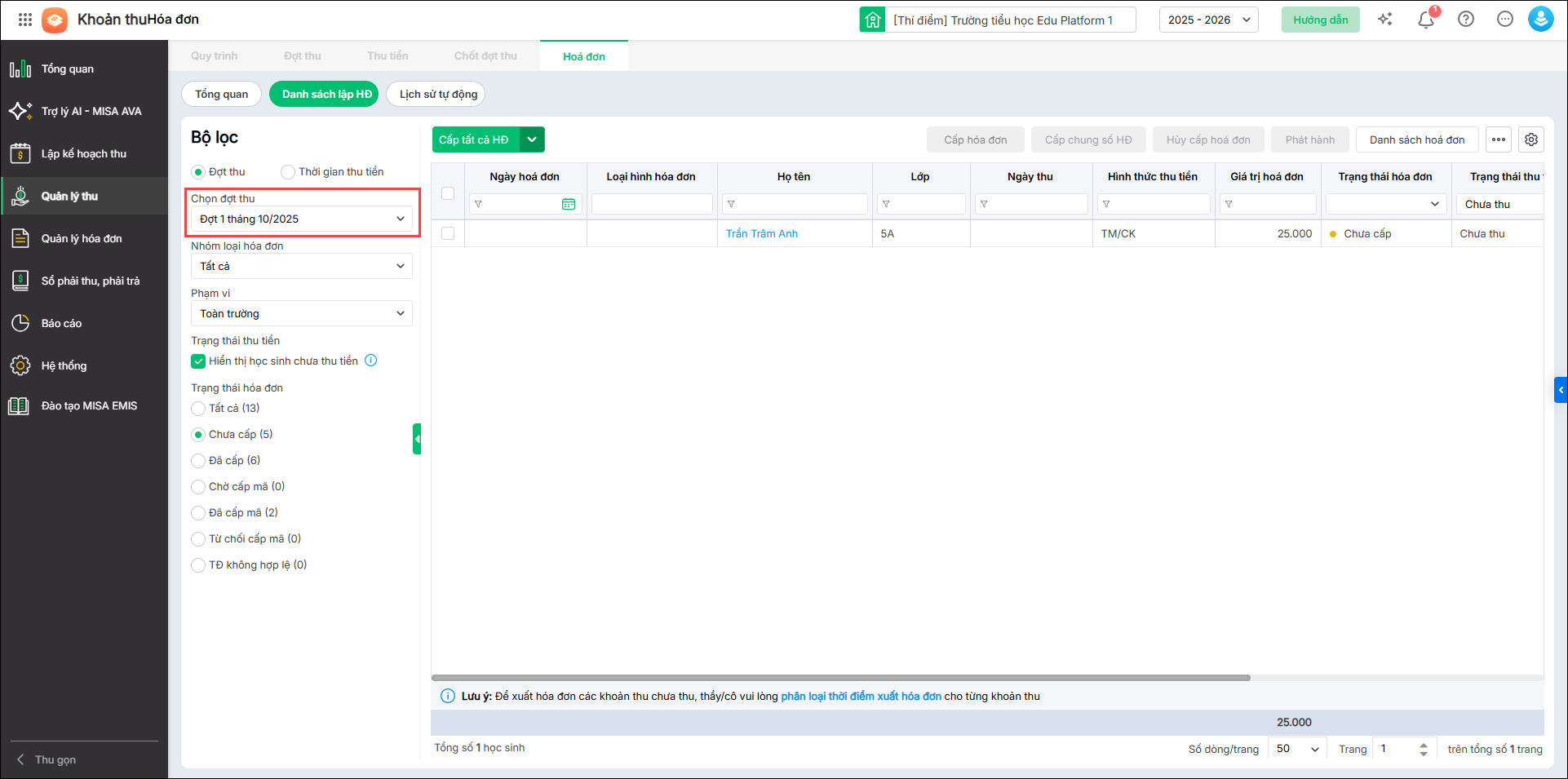Click the table settings gear icon
The height and width of the screenshot is (779, 1568).
point(1531,139)
